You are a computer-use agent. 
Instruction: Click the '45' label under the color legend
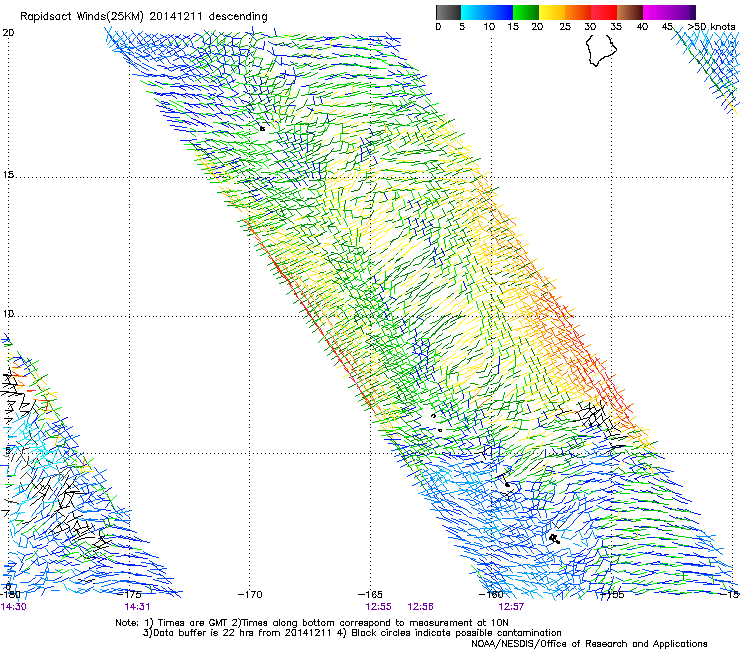(667, 27)
